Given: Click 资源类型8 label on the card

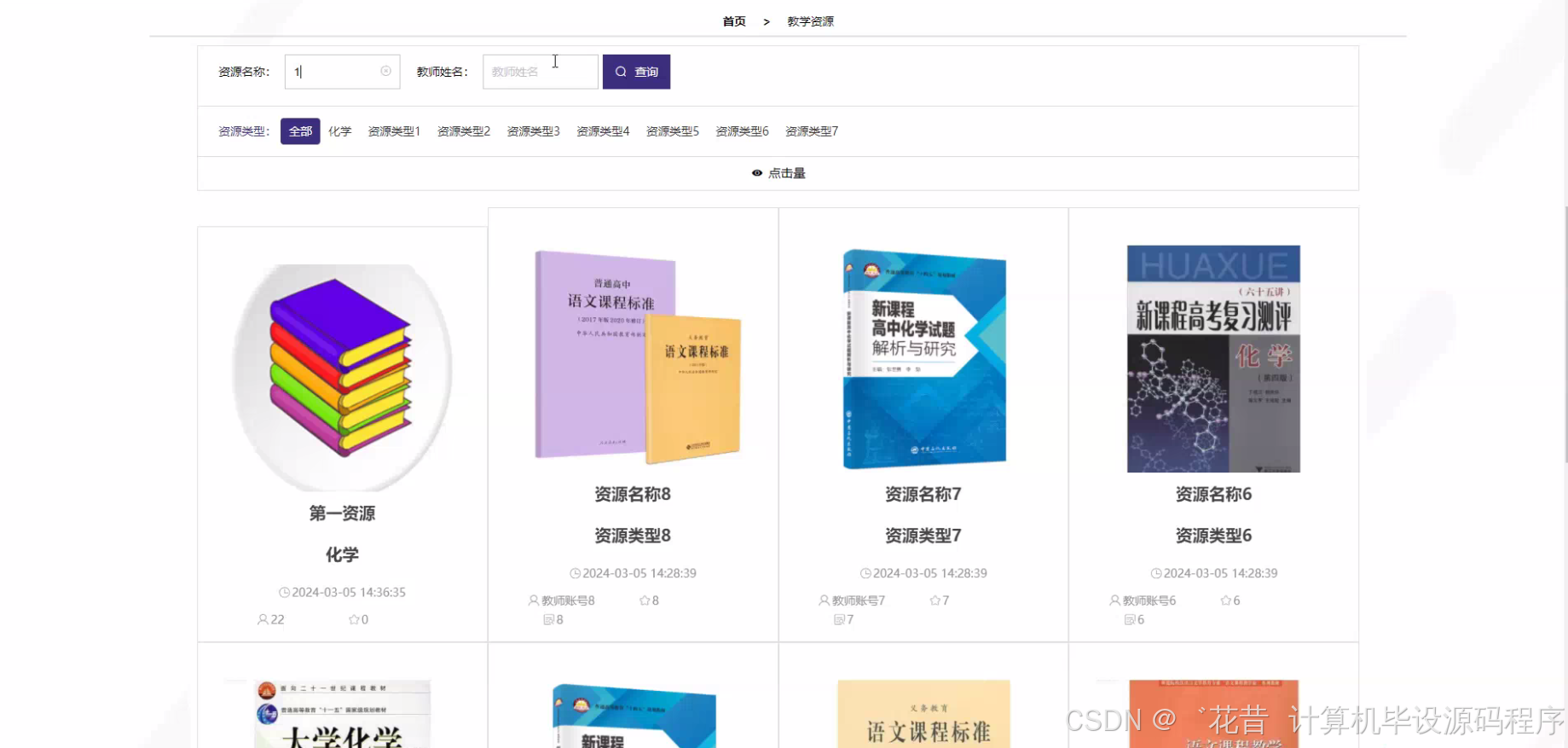Looking at the screenshot, I should [x=633, y=536].
